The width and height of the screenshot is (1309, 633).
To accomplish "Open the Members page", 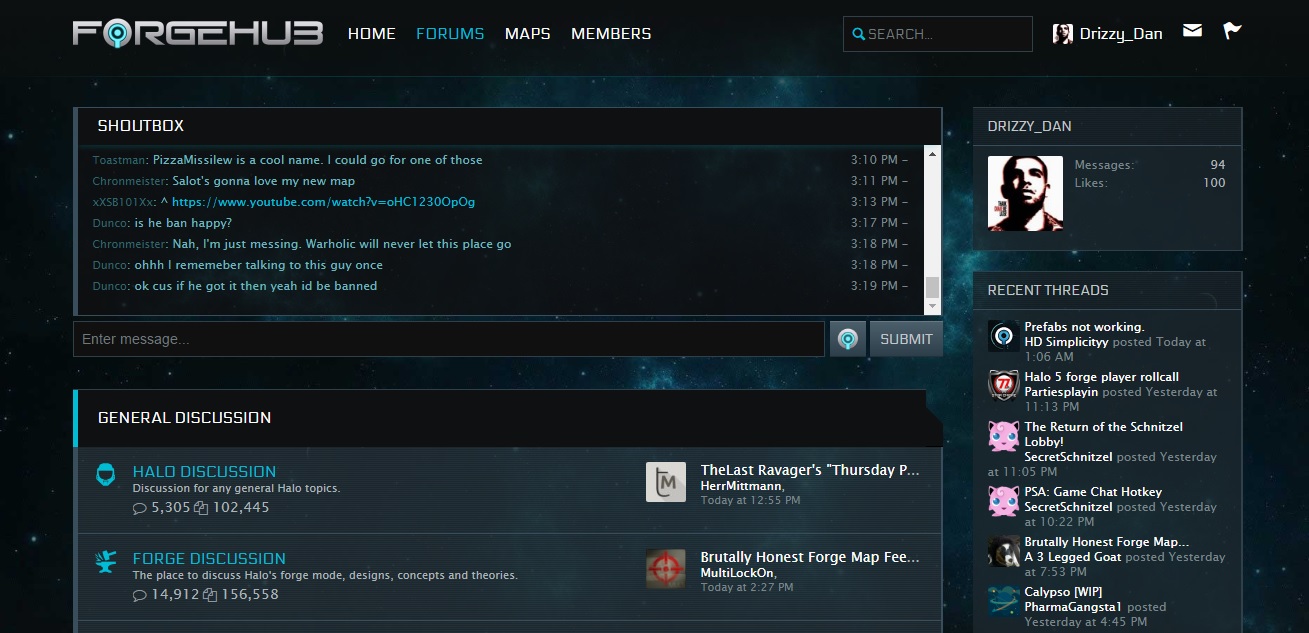I will tap(611, 34).
